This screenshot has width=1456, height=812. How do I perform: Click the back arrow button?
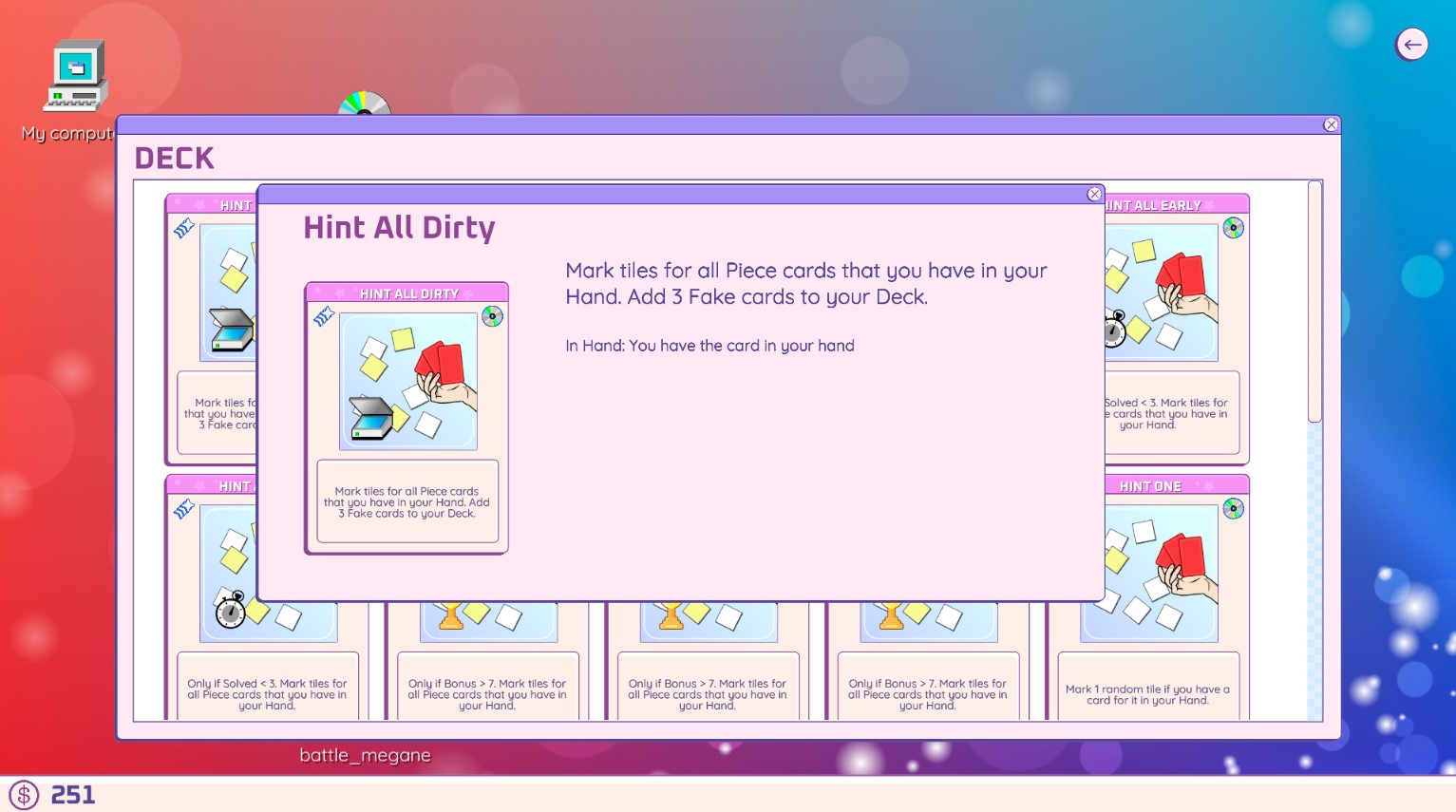(x=1412, y=45)
